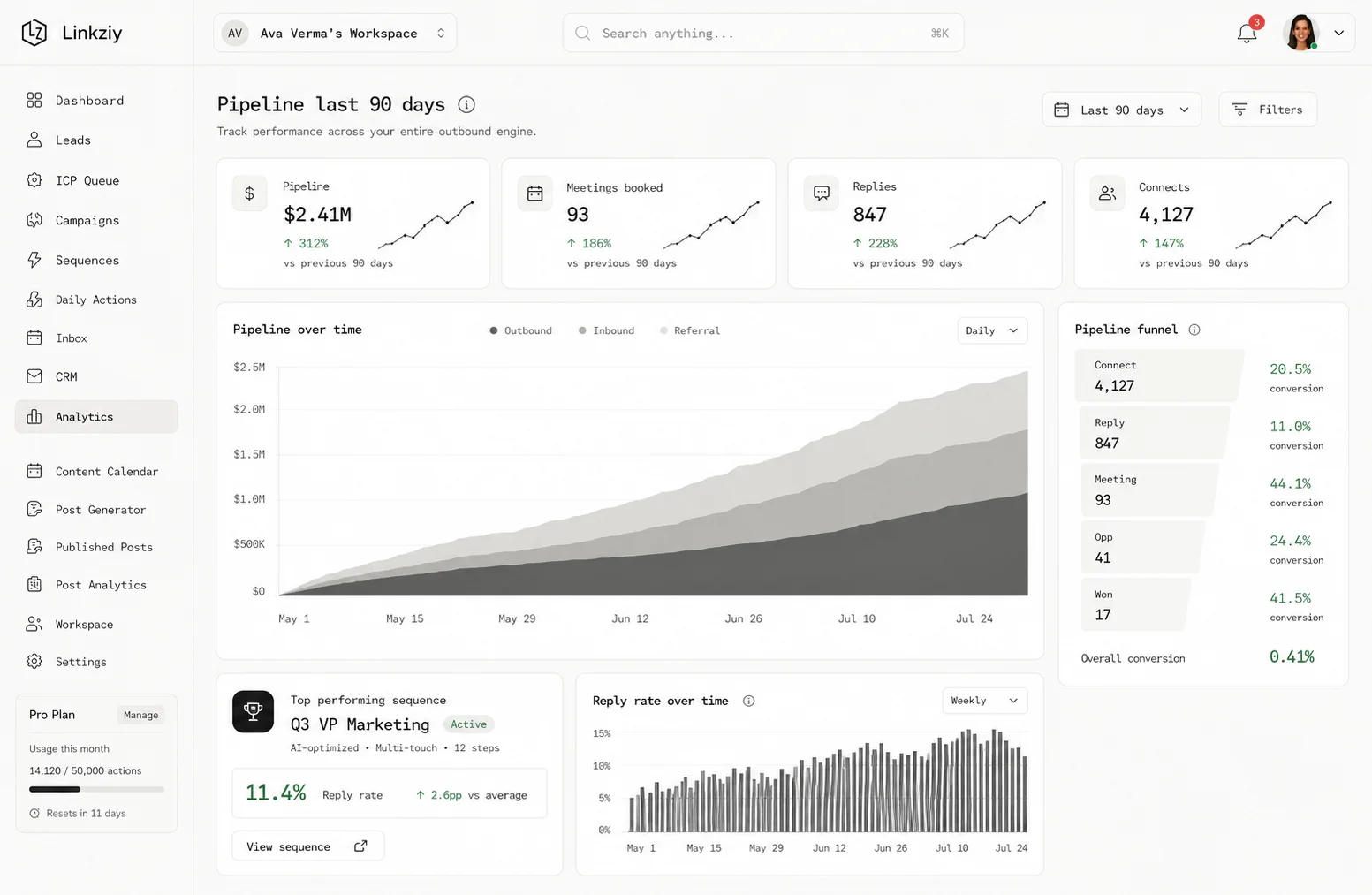
Task: Click the Settings gear icon
Action: (34, 662)
